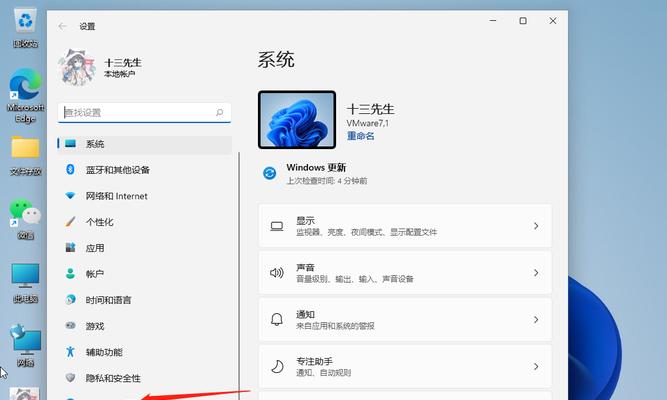Select 系统 in the sidebar

point(145,144)
